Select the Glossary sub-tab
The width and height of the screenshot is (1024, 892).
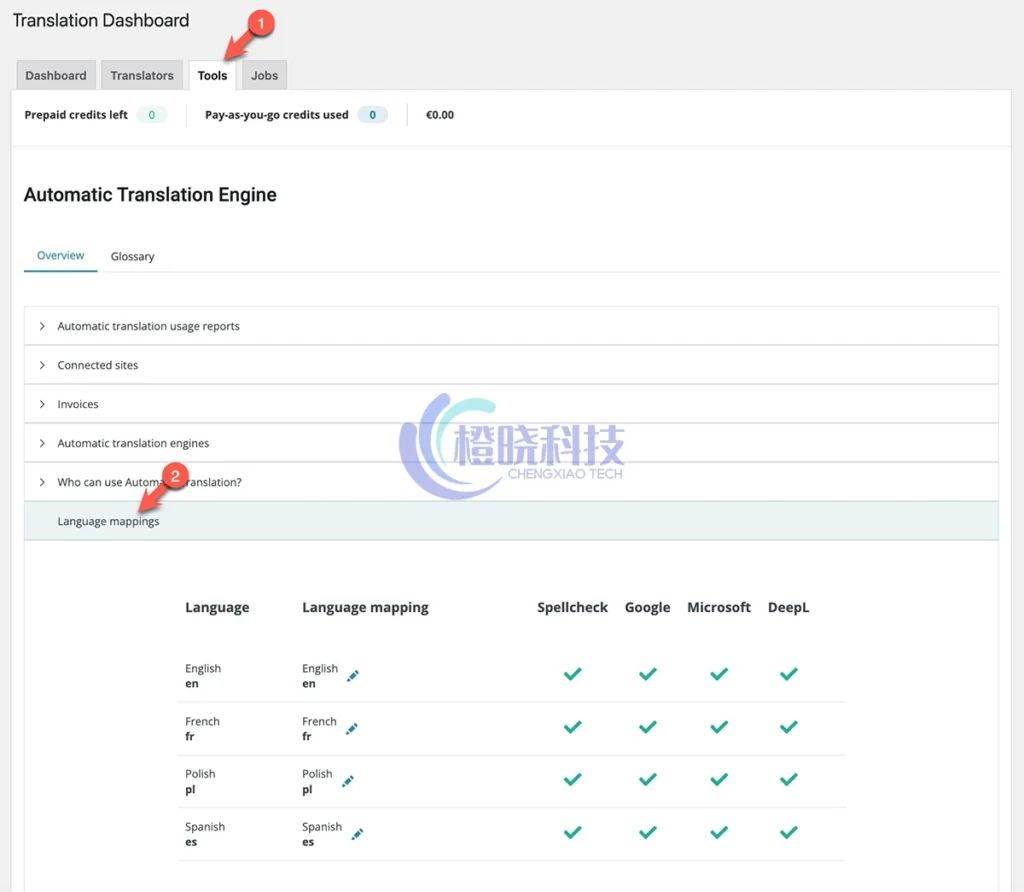coord(132,257)
